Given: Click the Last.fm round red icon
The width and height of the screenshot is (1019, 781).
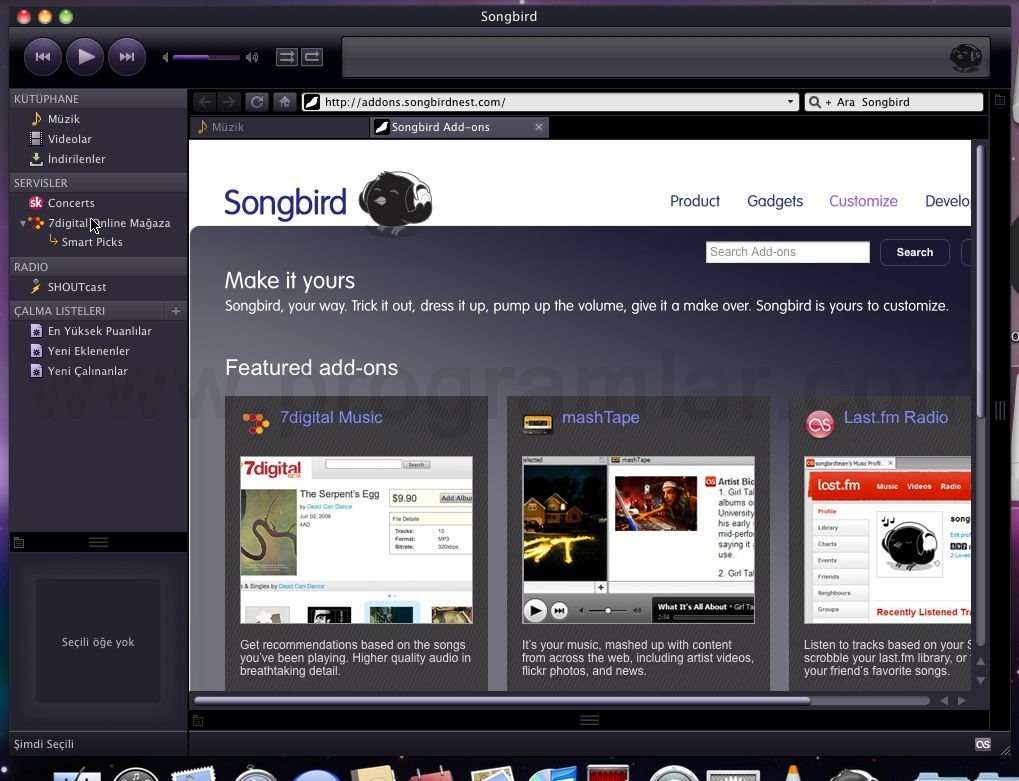Looking at the screenshot, I should [819, 424].
